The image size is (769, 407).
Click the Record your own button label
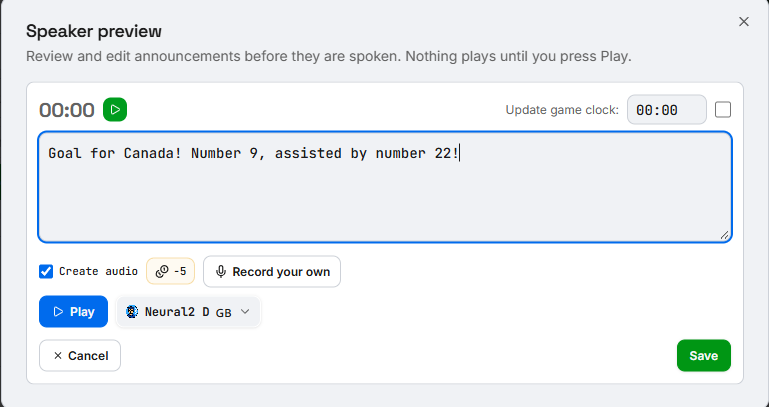pyautogui.click(x=281, y=272)
